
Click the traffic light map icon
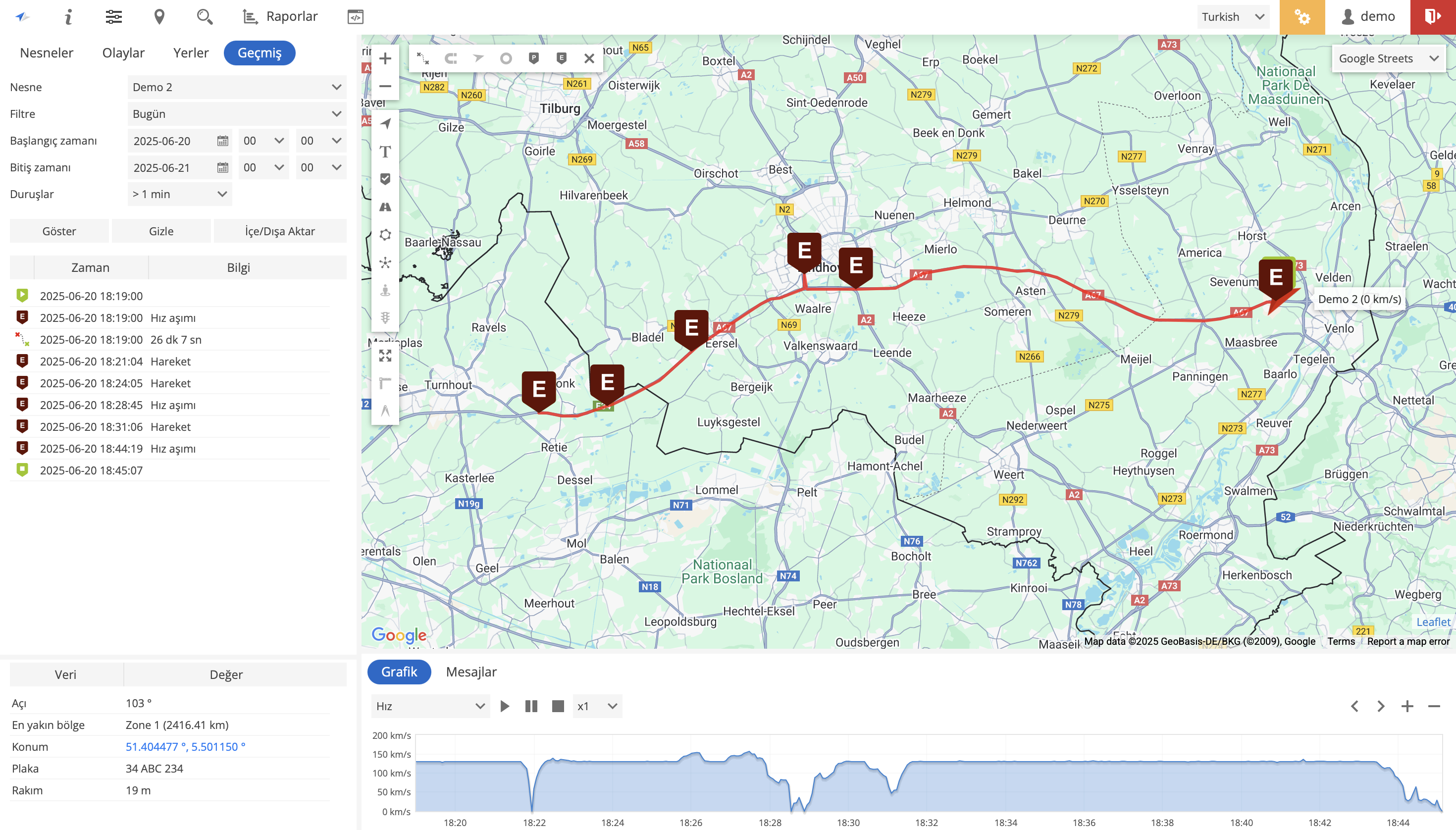(x=385, y=318)
